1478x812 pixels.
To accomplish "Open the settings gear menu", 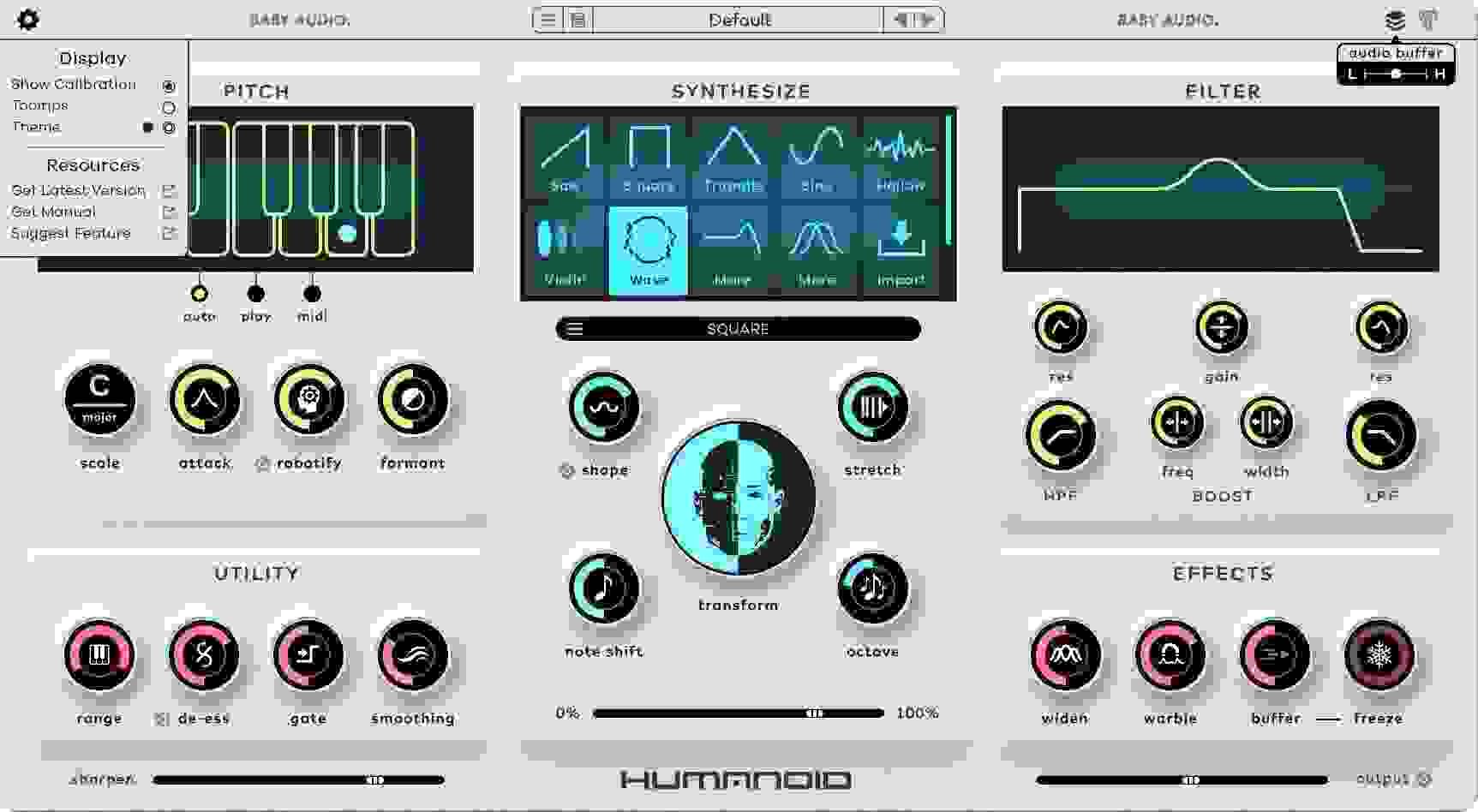I will tap(27, 19).
